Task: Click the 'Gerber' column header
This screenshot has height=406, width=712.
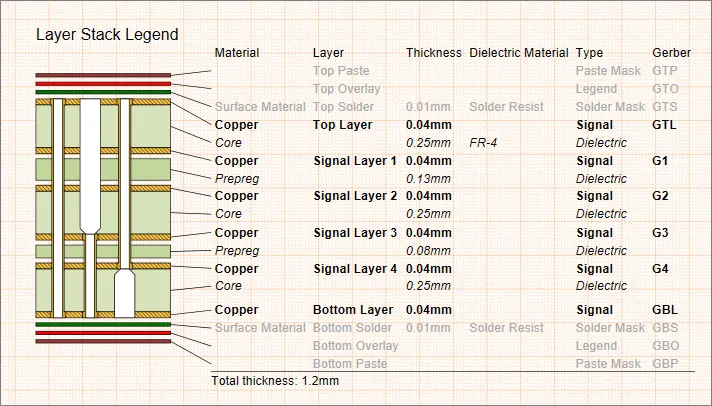Action: pyautogui.click(x=671, y=53)
